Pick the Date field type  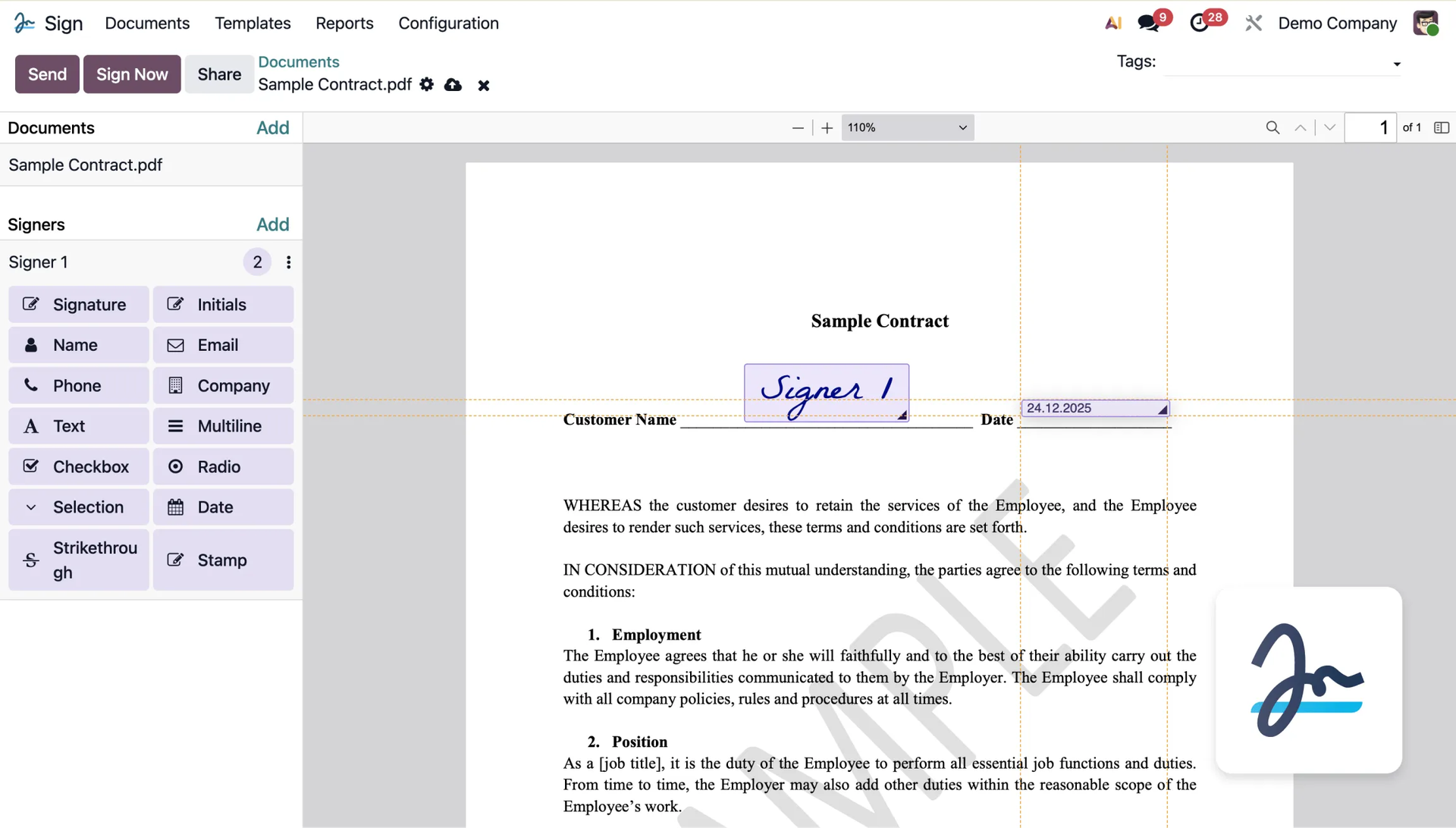223,507
